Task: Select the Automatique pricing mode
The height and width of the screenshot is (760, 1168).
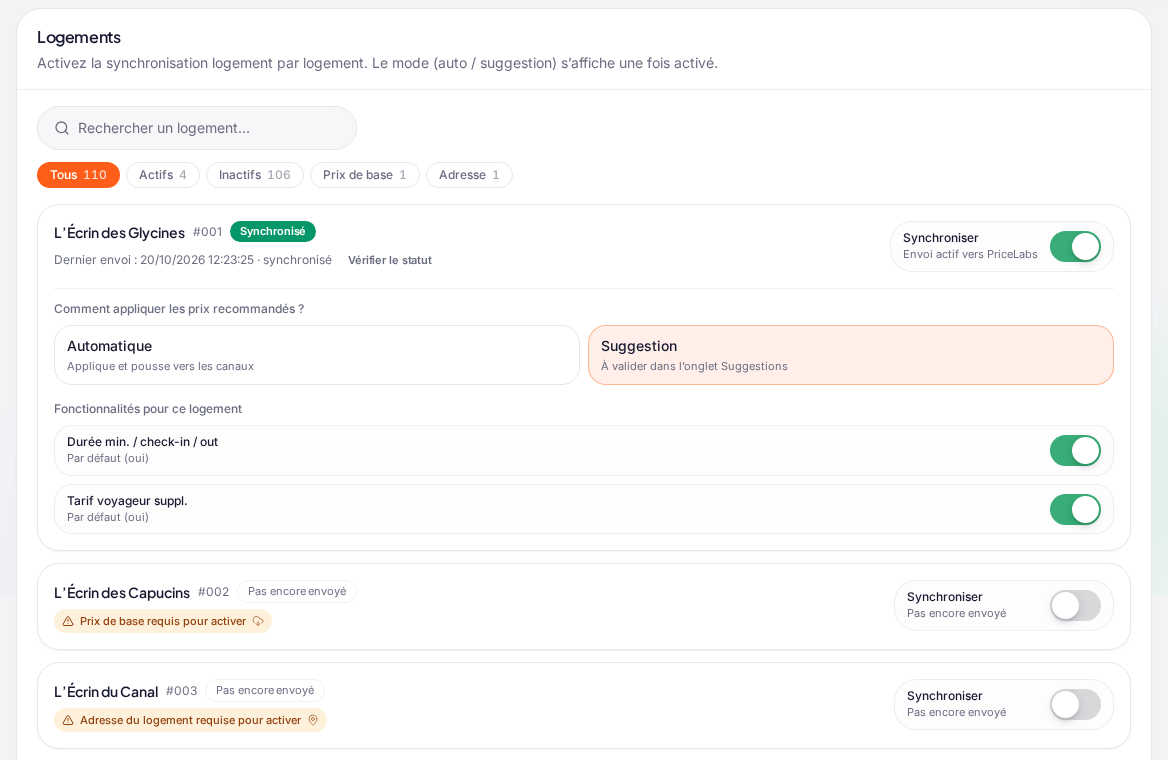Action: [x=317, y=355]
